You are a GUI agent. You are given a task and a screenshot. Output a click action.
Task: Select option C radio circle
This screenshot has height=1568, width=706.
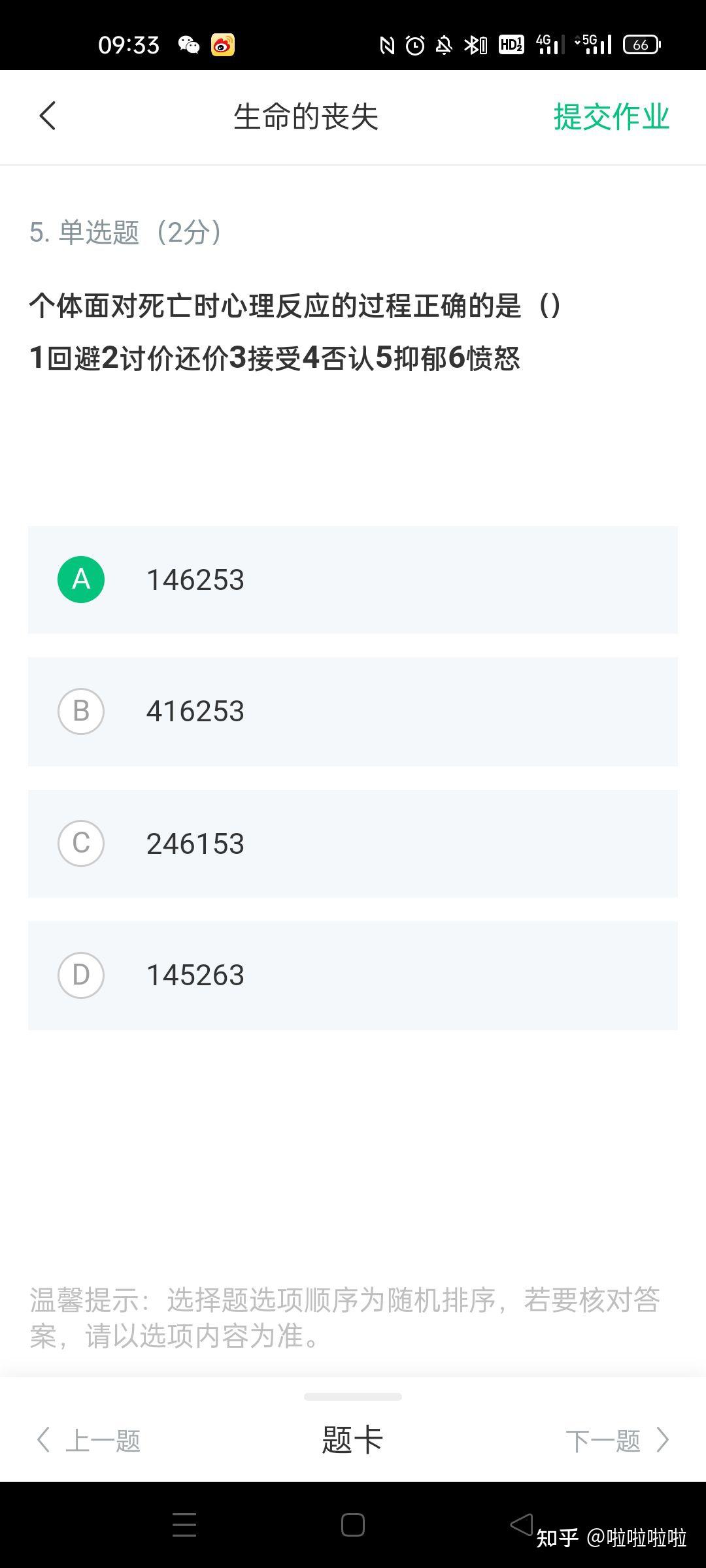point(81,843)
